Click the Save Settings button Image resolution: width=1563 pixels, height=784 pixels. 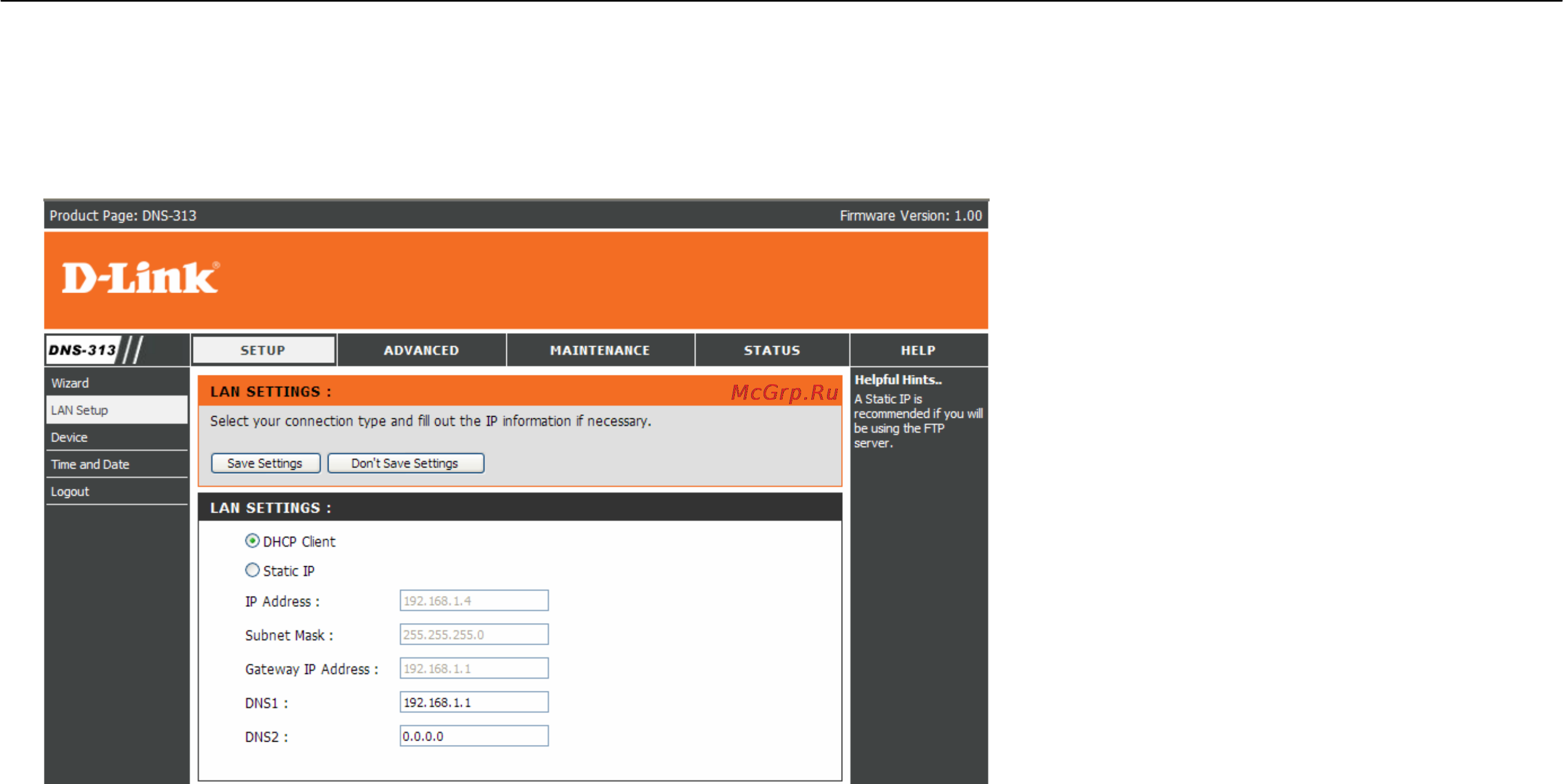coord(265,463)
